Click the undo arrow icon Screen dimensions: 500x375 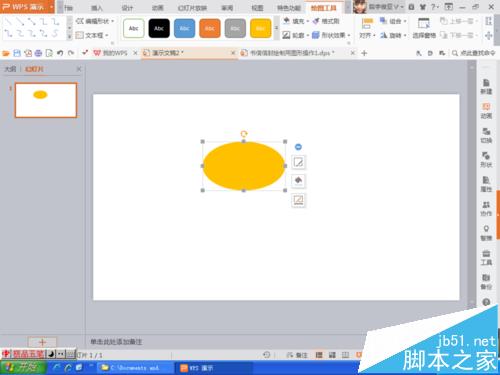pos(60,53)
